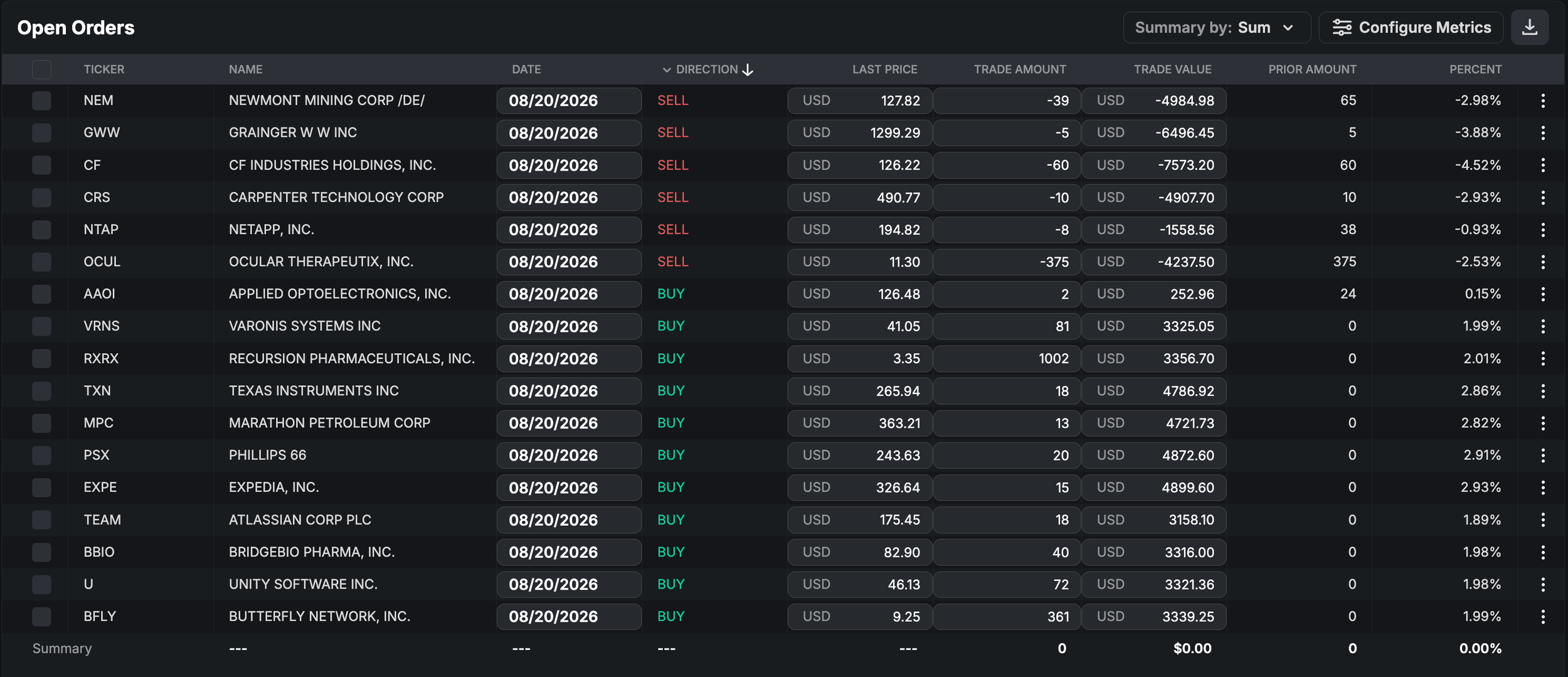Open the three-dot menu for OCUL row
Screen dimensions: 1568x677
1543,262
